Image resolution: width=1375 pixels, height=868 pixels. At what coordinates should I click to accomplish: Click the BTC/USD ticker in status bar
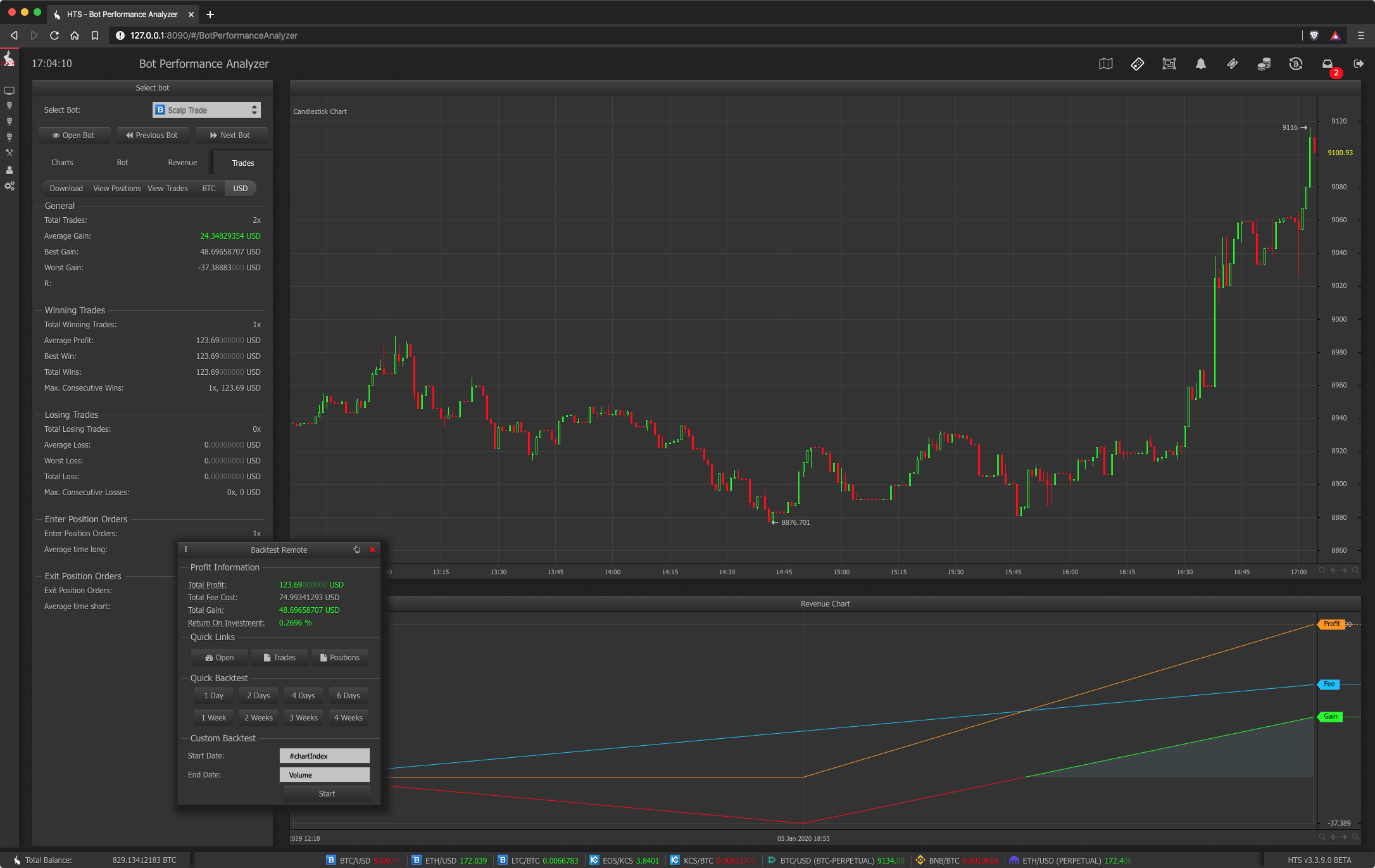(x=363, y=860)
